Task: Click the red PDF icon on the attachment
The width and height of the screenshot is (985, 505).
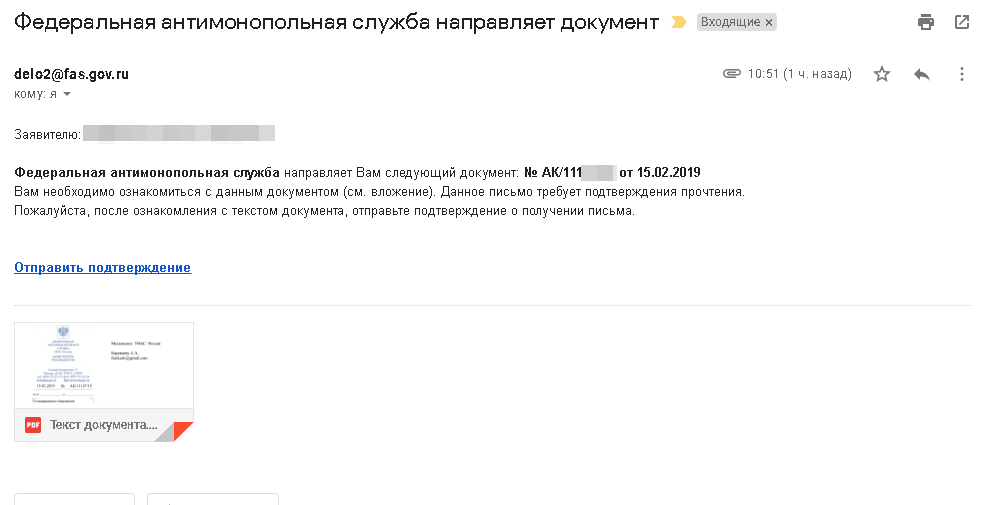Action: 33,424
